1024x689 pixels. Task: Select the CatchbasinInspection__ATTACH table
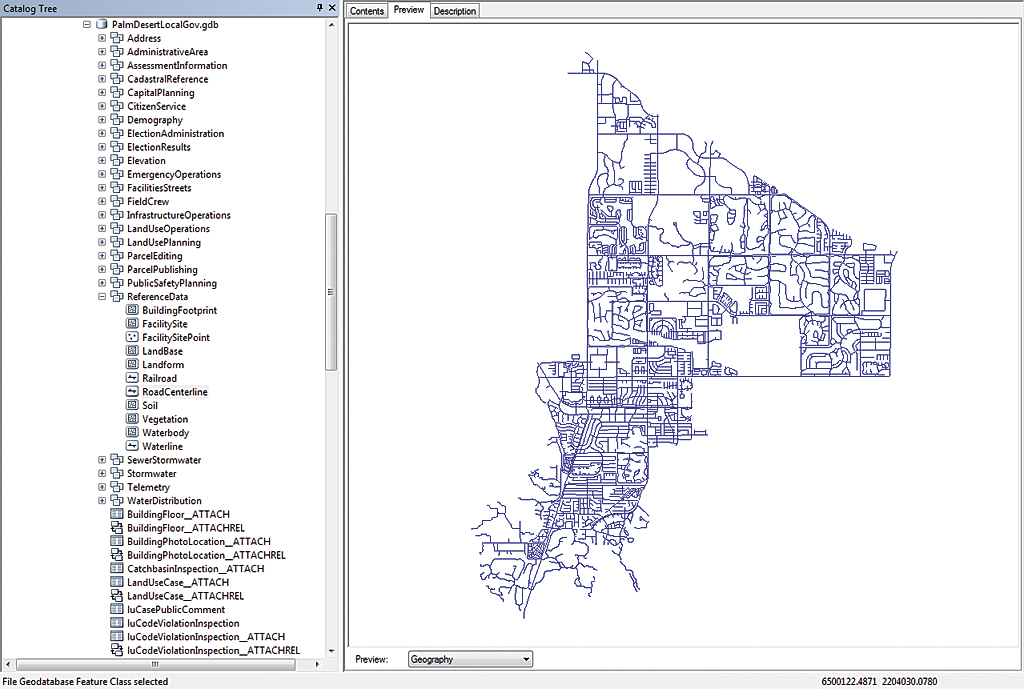tap(195, 569)
